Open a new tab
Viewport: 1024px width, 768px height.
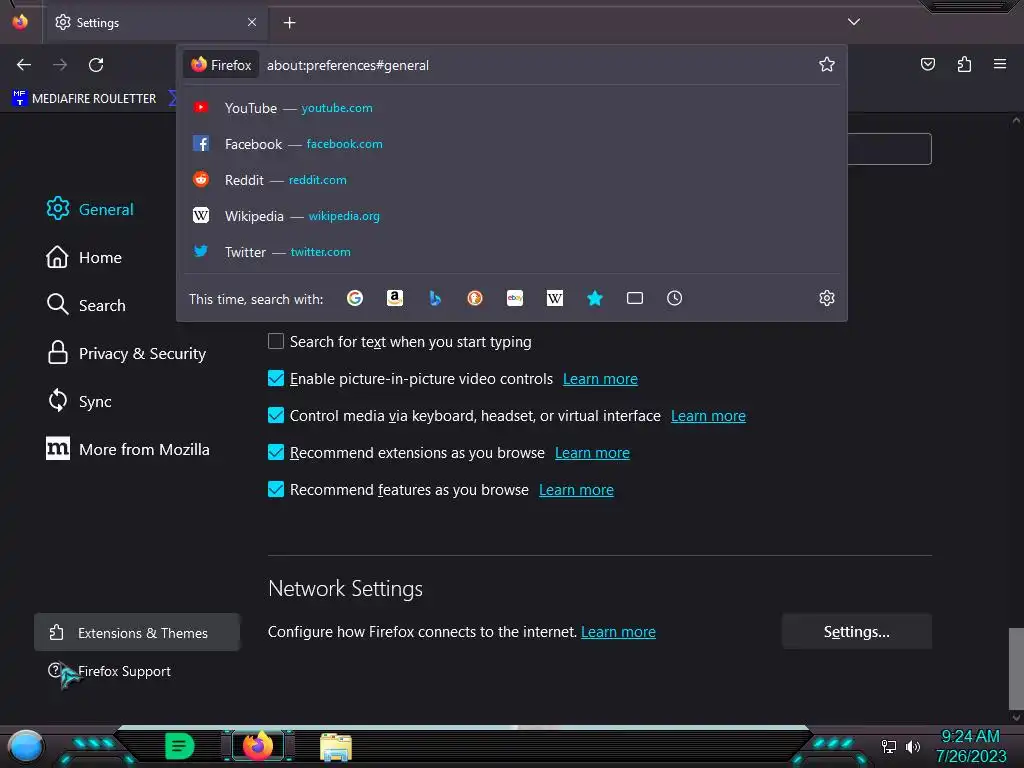(x=289, y=23)
